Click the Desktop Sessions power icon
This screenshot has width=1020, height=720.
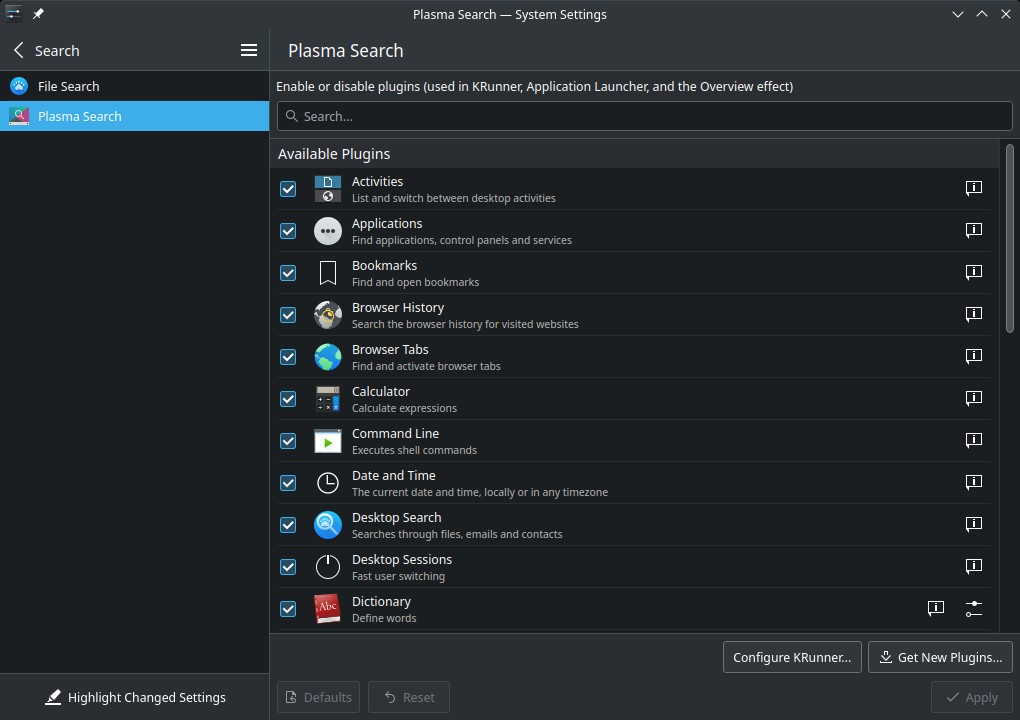tap(328, 567)
